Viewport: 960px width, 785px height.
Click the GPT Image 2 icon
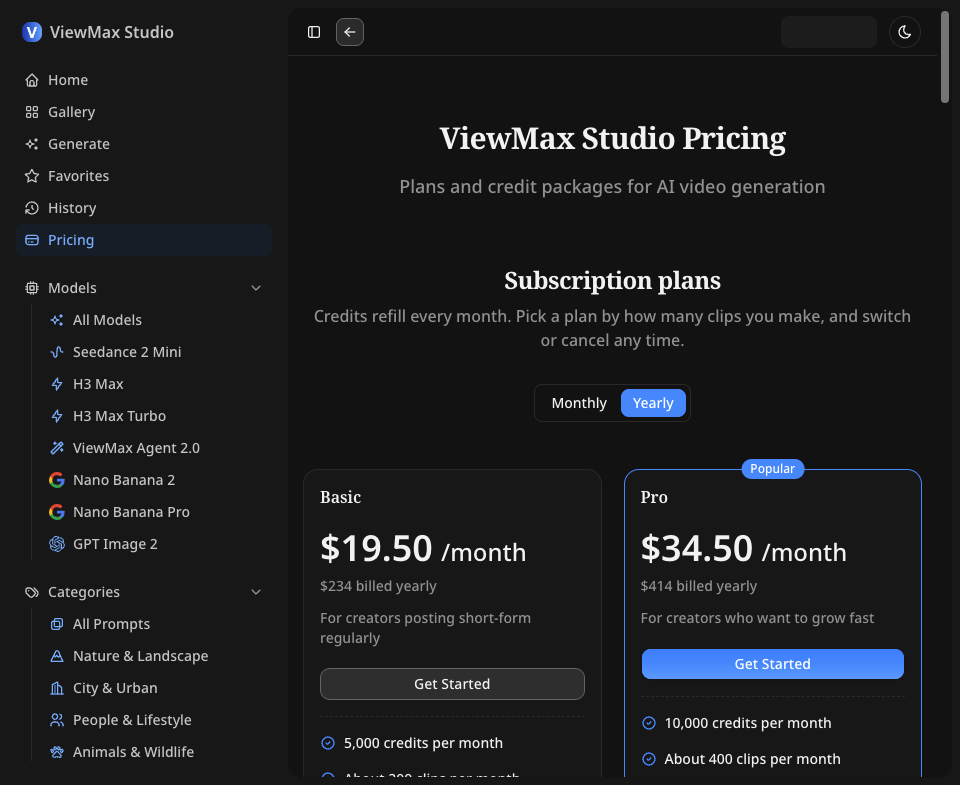click(x=57, y=544)
